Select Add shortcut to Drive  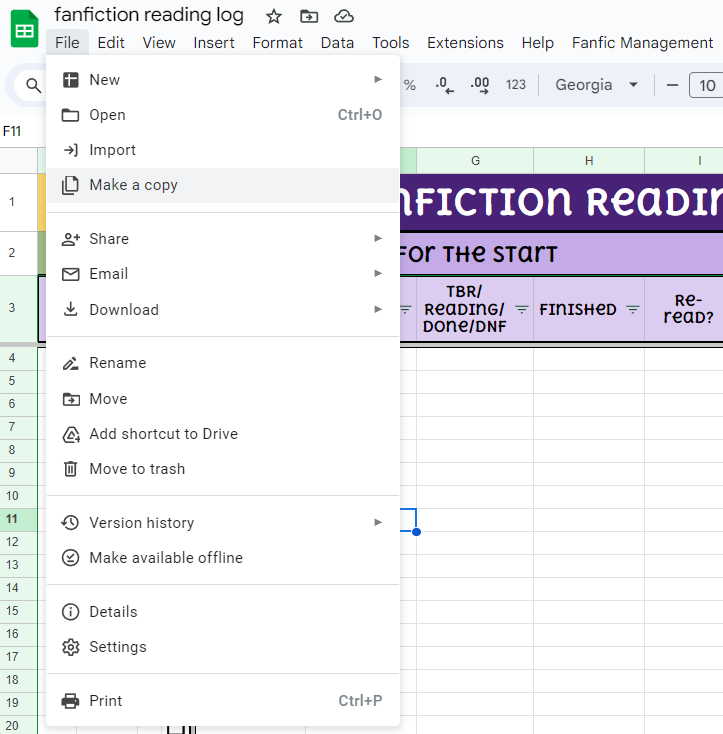tap(223, 434)
